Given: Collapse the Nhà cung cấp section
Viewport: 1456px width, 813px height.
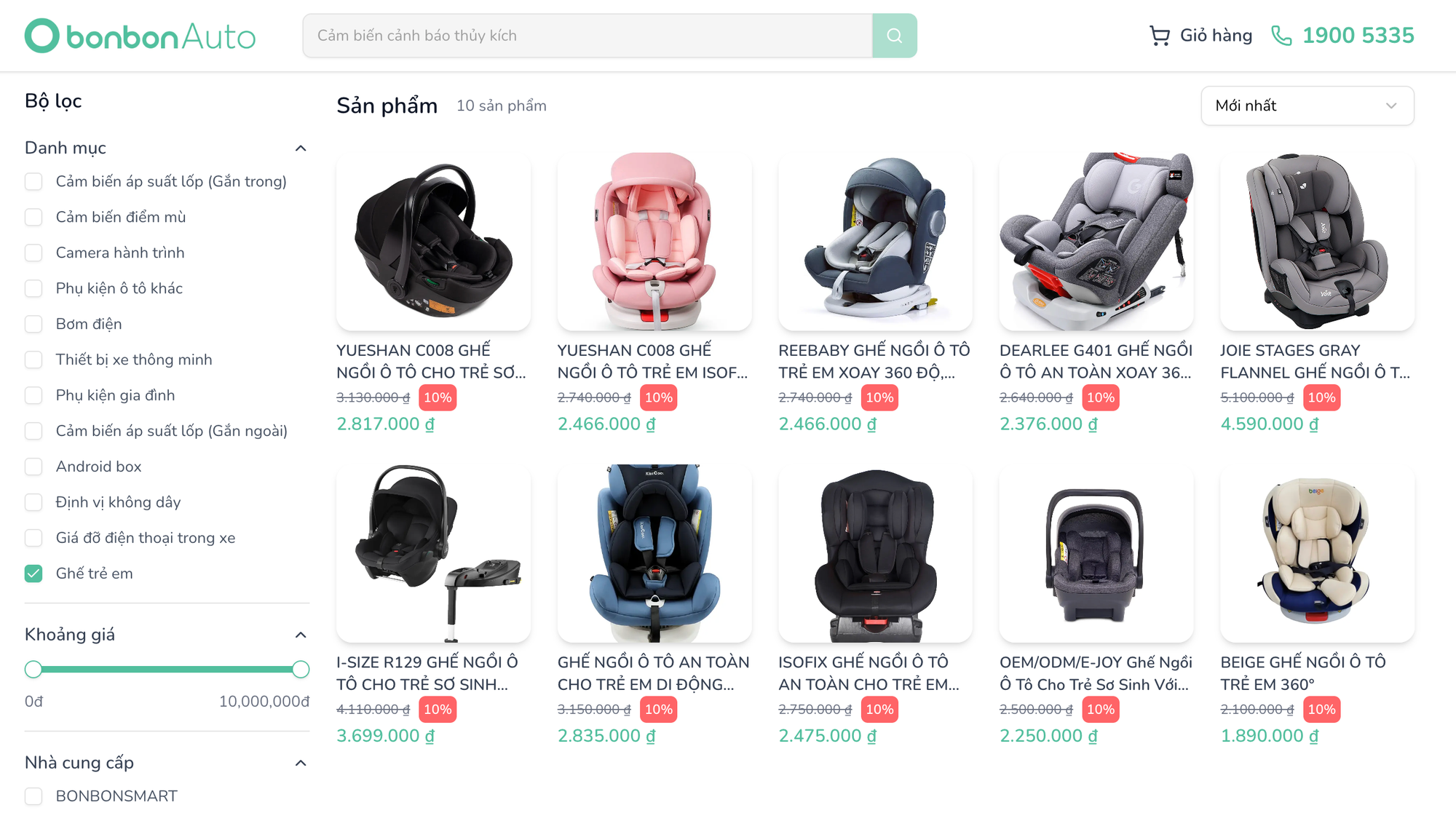Looking at the screenshot, I should [x=301, y=763].
